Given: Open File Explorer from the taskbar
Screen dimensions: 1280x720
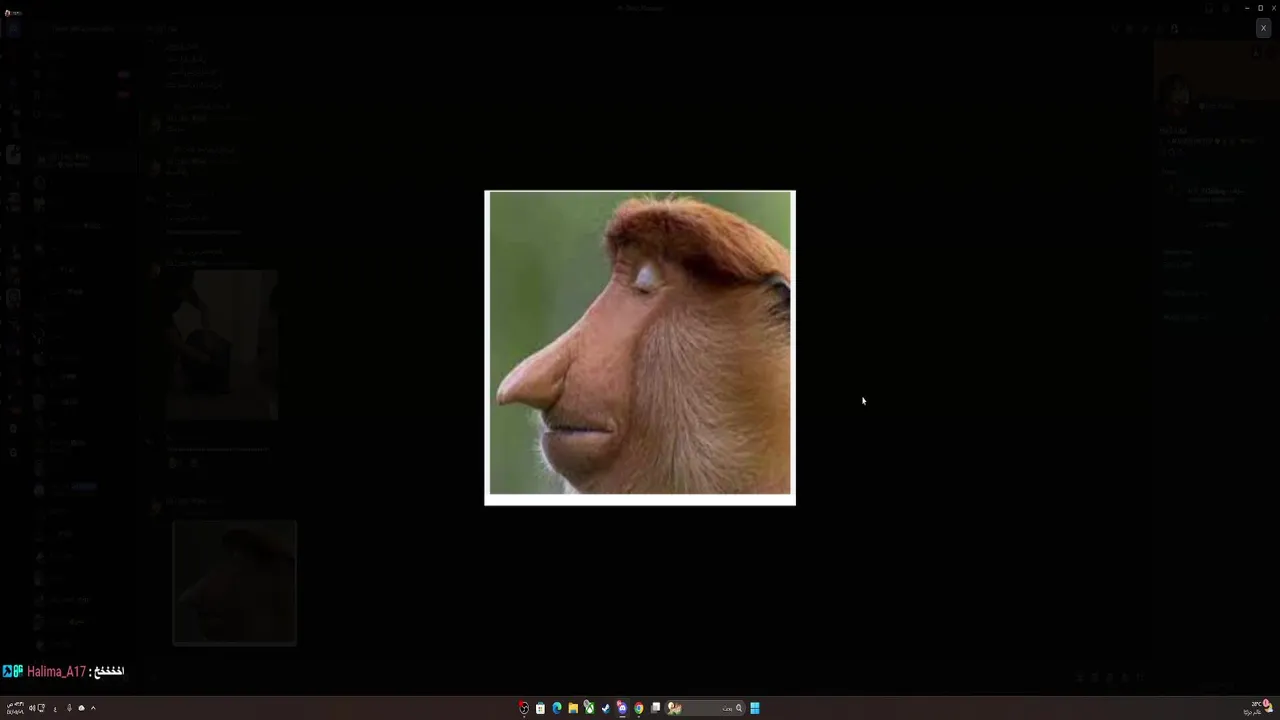Looking at the screenshot, I should pos(573,708).
